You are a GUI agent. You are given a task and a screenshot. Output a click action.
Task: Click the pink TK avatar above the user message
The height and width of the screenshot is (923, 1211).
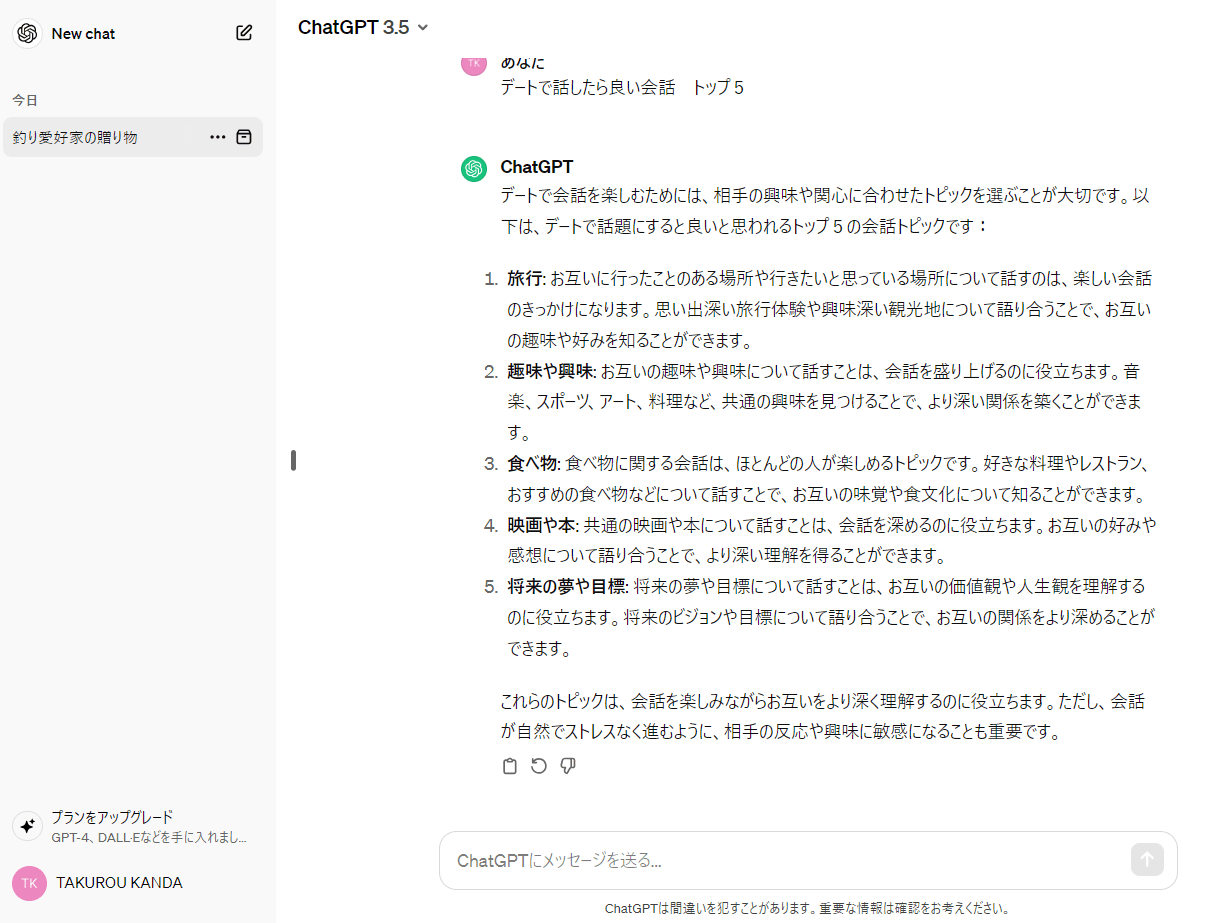click(x=474, y=63)
